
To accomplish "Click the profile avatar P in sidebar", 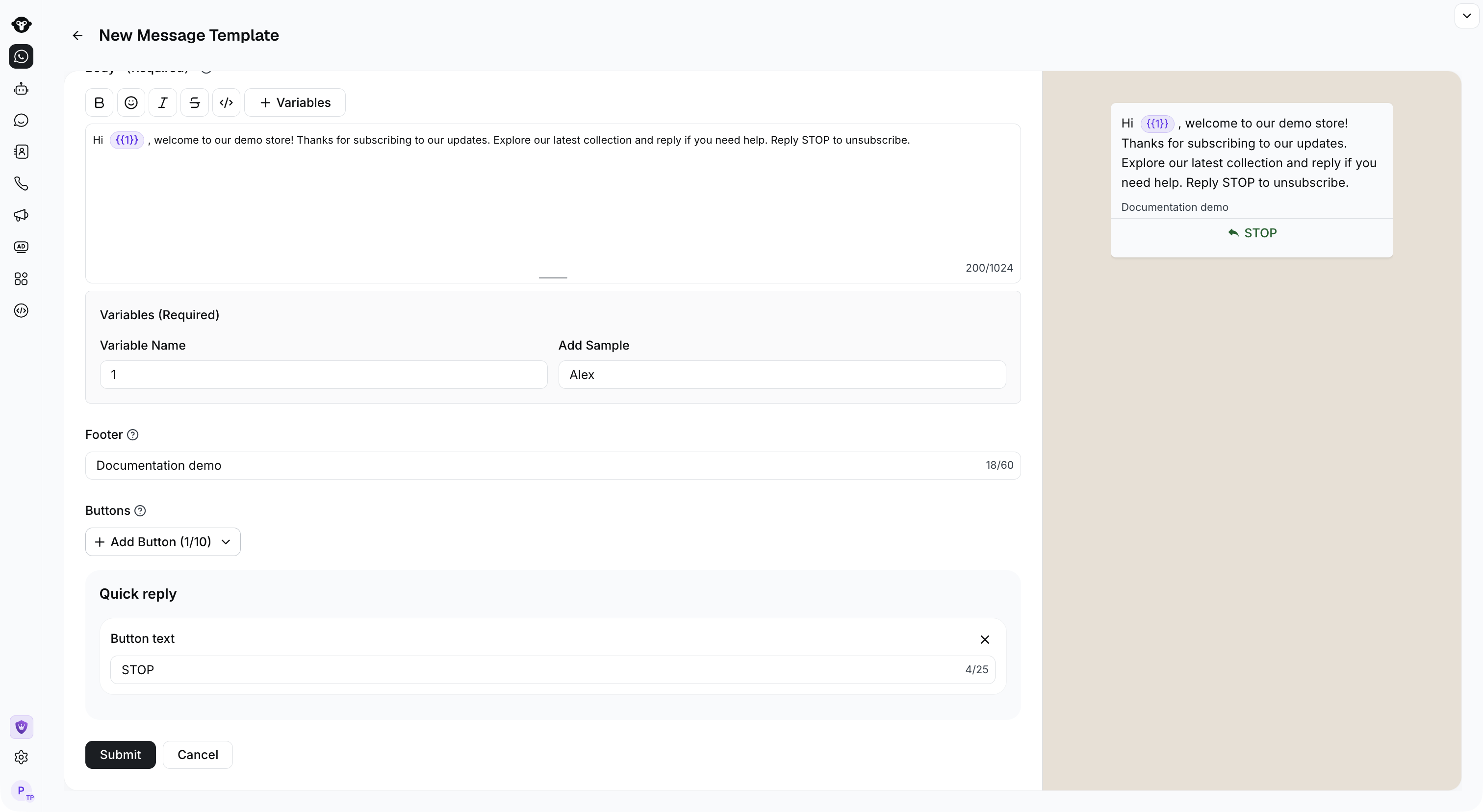I will tap(21, 791).
